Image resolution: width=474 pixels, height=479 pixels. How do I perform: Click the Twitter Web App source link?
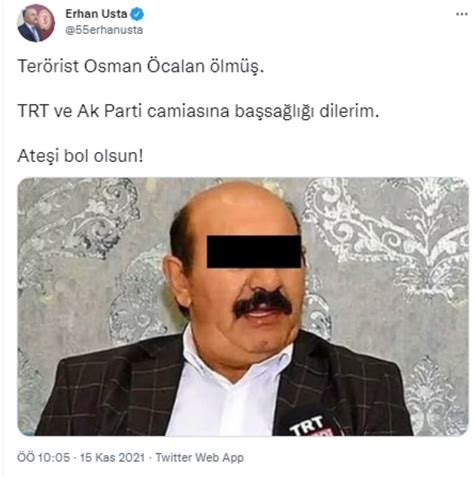(x=200, y=457)
